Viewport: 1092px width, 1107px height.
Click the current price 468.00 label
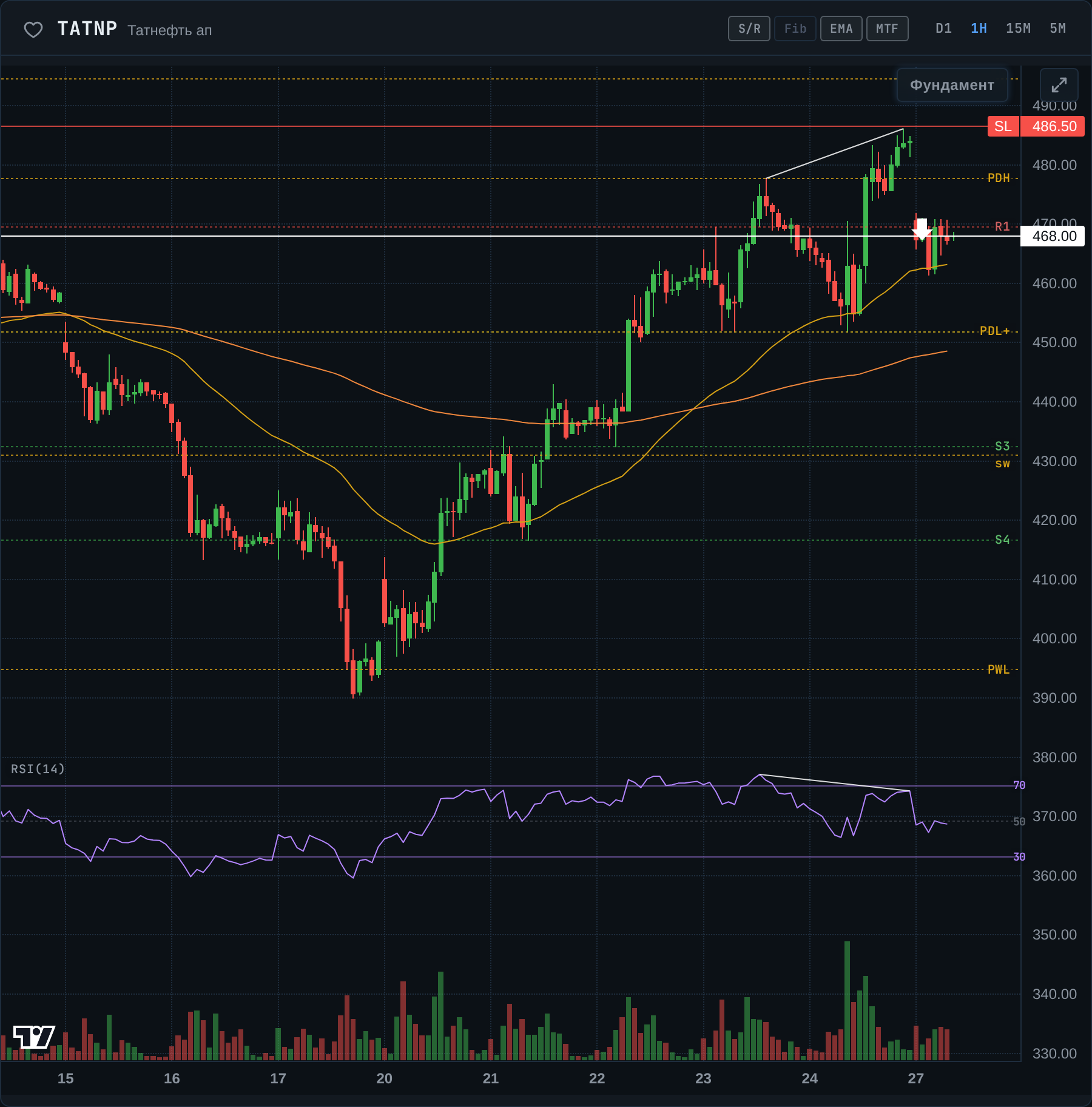pos(1053,236)
